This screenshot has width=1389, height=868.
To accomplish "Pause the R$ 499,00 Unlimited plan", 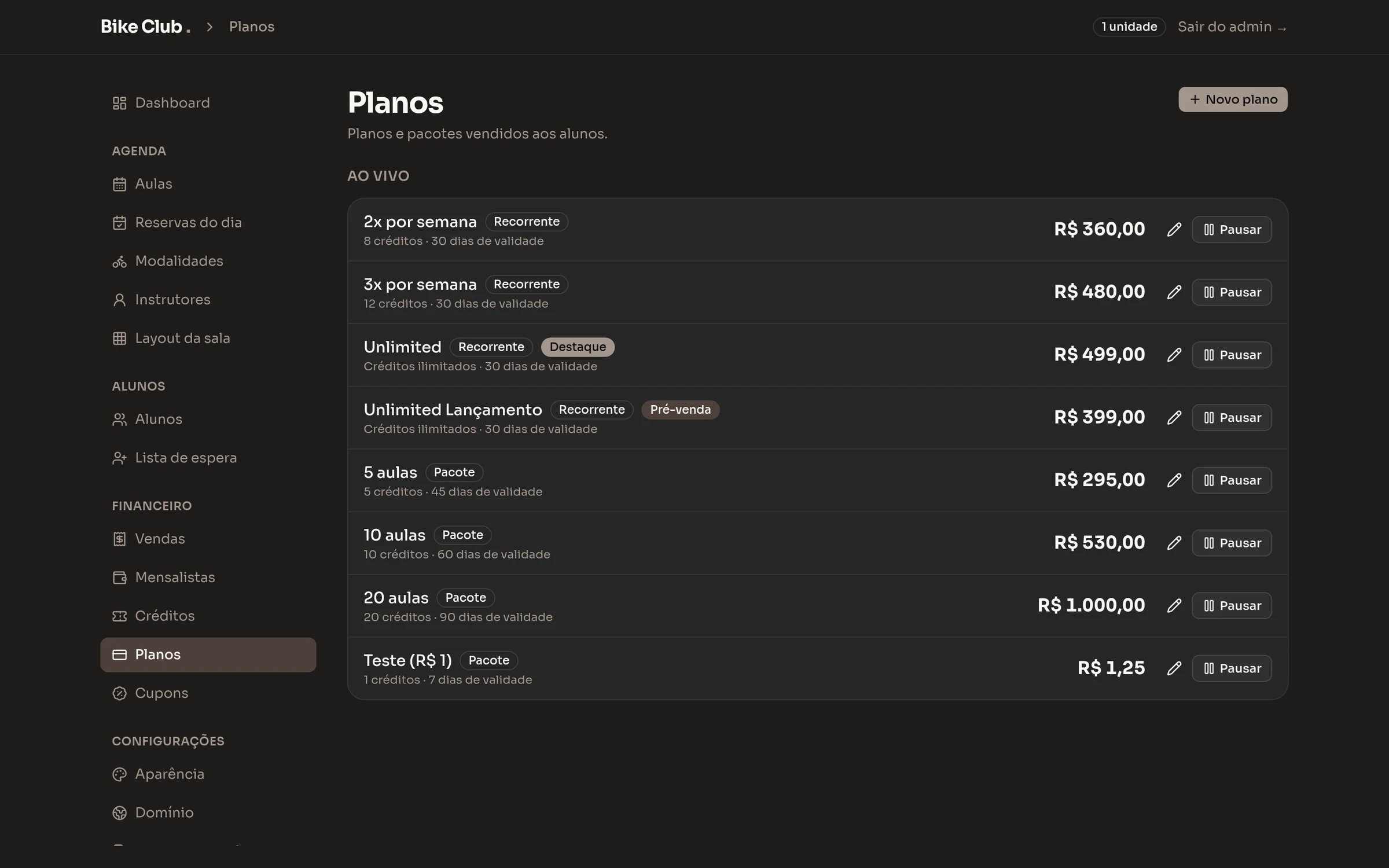I will [x=1232, y=355].
